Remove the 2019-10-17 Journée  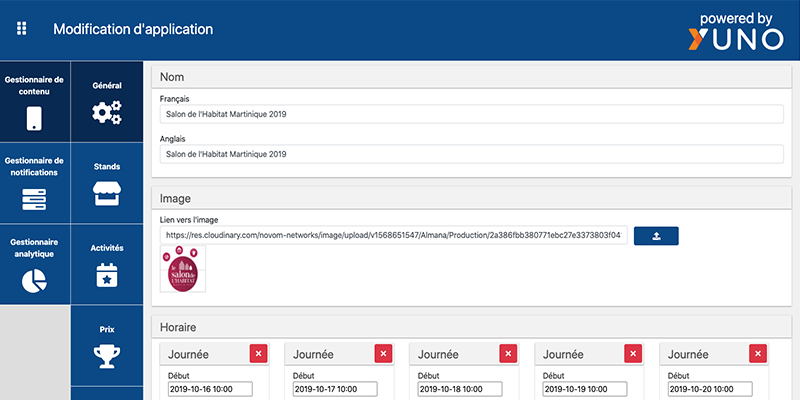coord(383,354)
